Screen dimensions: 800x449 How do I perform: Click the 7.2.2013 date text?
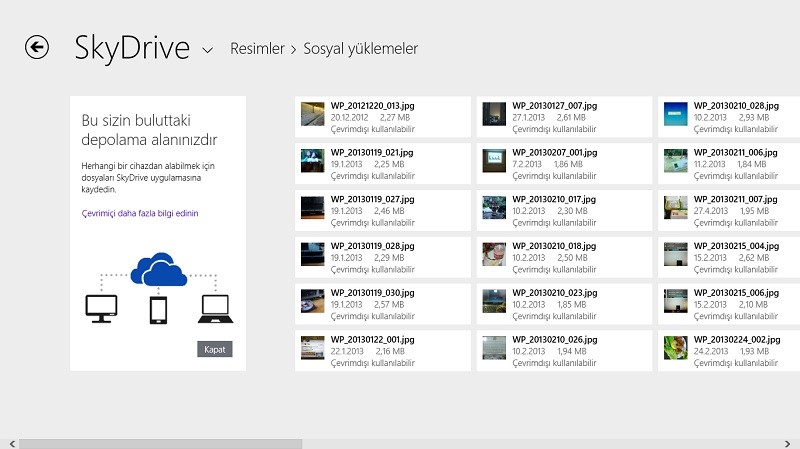coord(527,164)
